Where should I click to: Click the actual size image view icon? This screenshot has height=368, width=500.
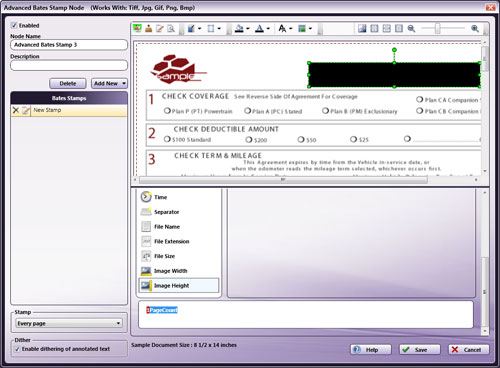click(x=362, y=28)
